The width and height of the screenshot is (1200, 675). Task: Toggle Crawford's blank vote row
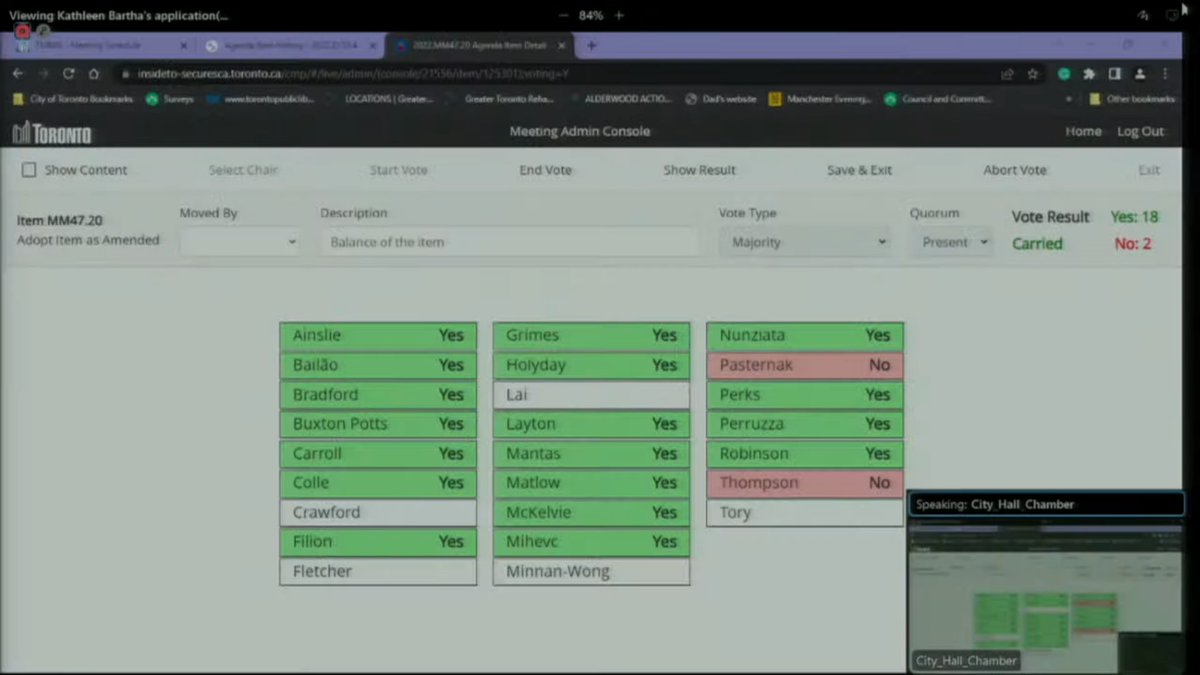pos(378,512)
